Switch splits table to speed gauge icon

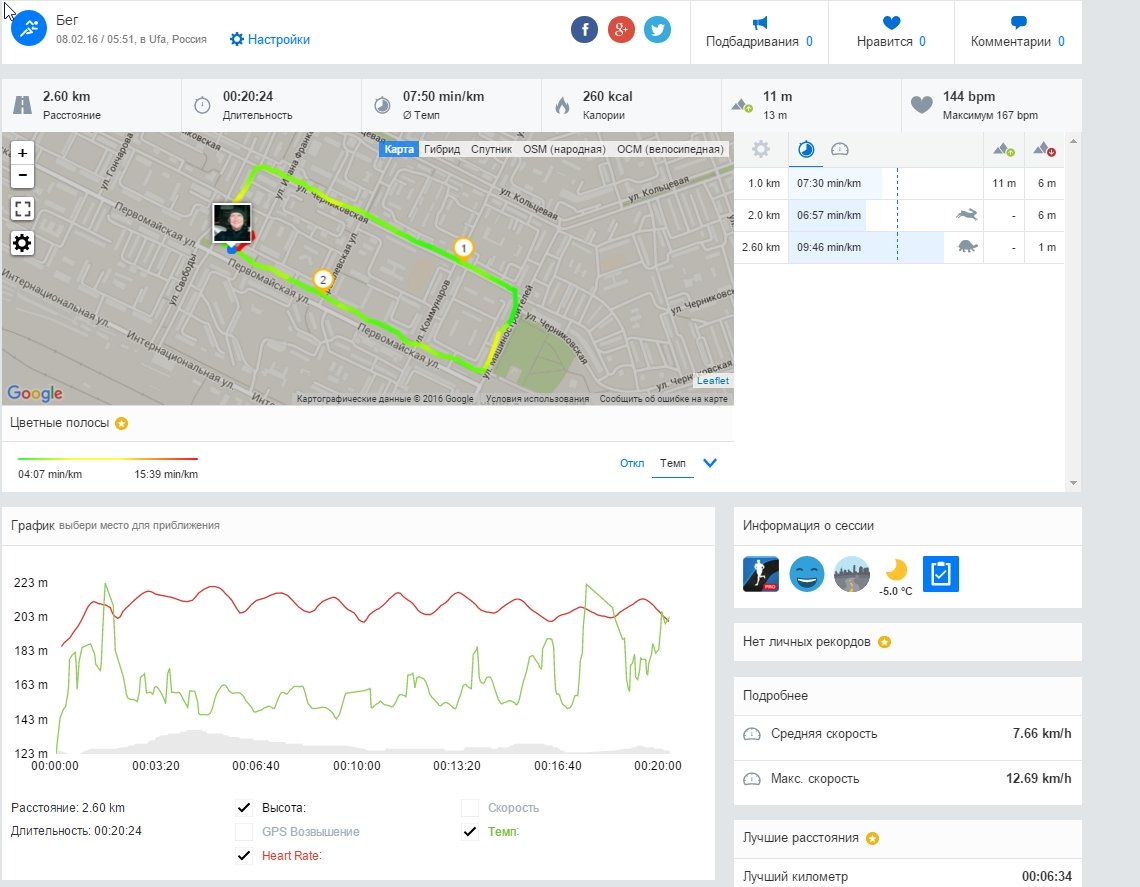(840, 150)
